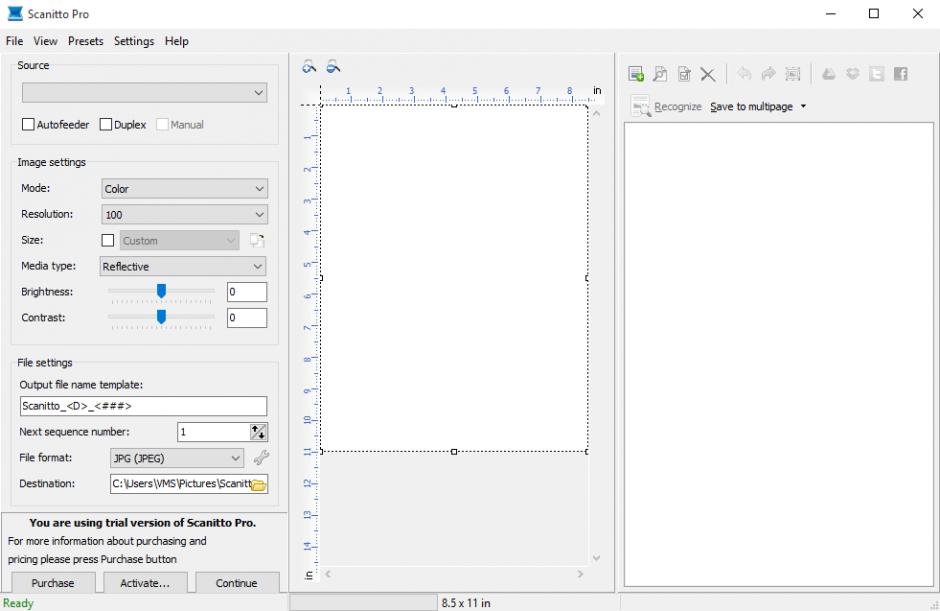Click the Output file name template field
The height and width of the screenshot is (611, 940).
143,406
